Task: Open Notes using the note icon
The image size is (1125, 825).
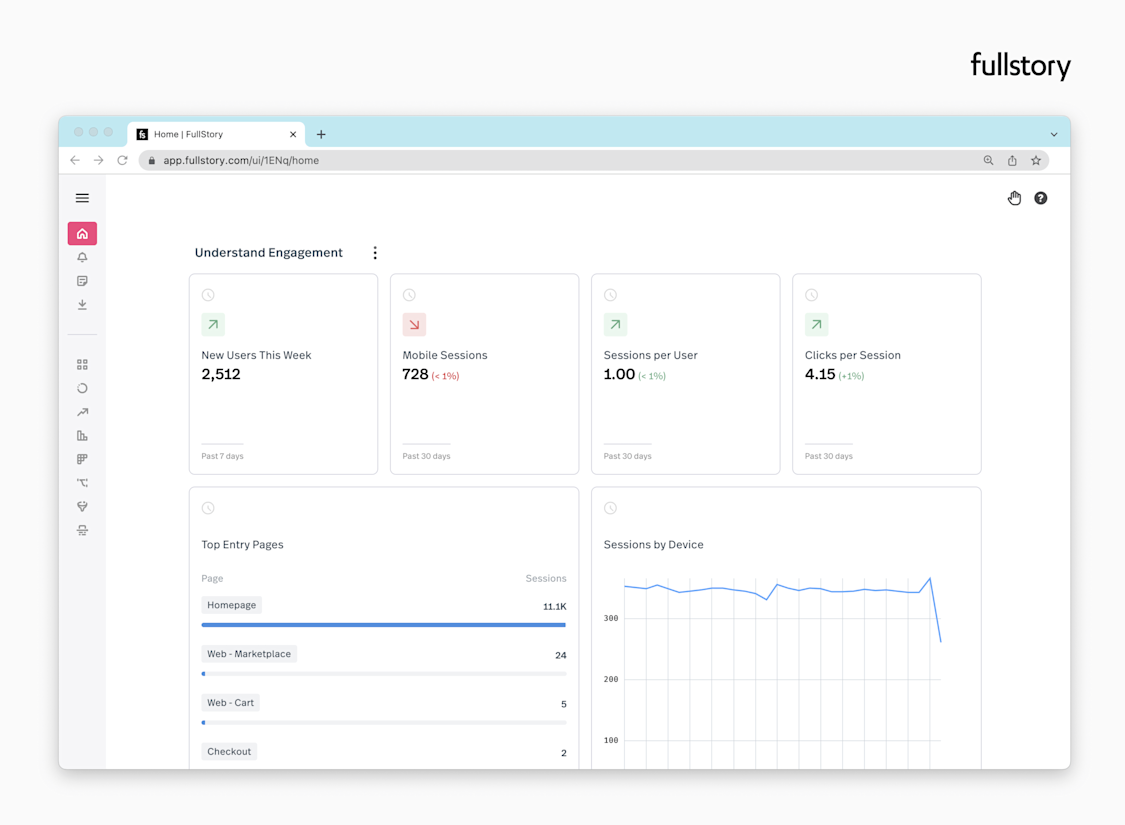Action: tap(82, 281)
